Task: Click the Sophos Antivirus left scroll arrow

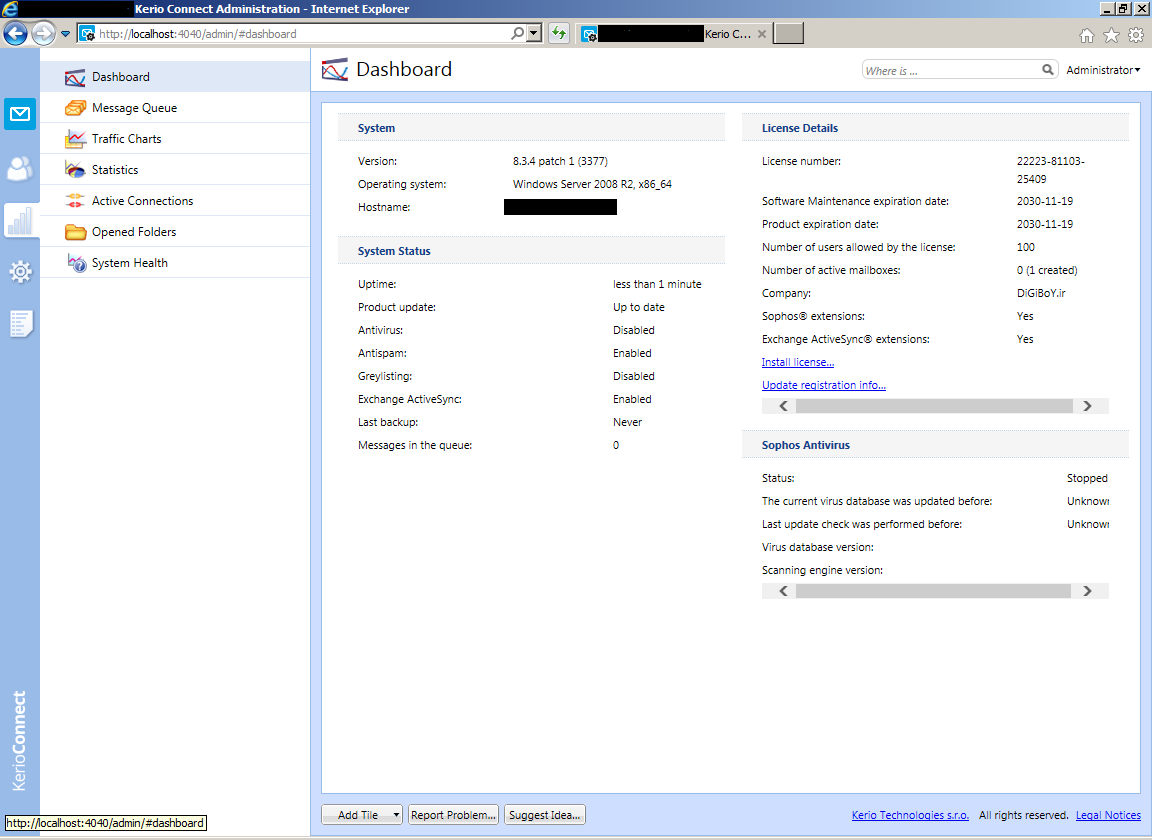Action: tap(783, 591)
